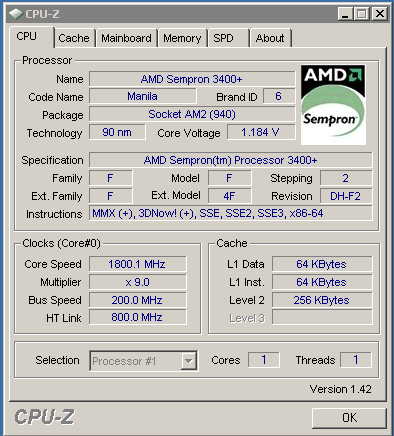Click the HT Link value 800.0 MHz

coord(138,317)
